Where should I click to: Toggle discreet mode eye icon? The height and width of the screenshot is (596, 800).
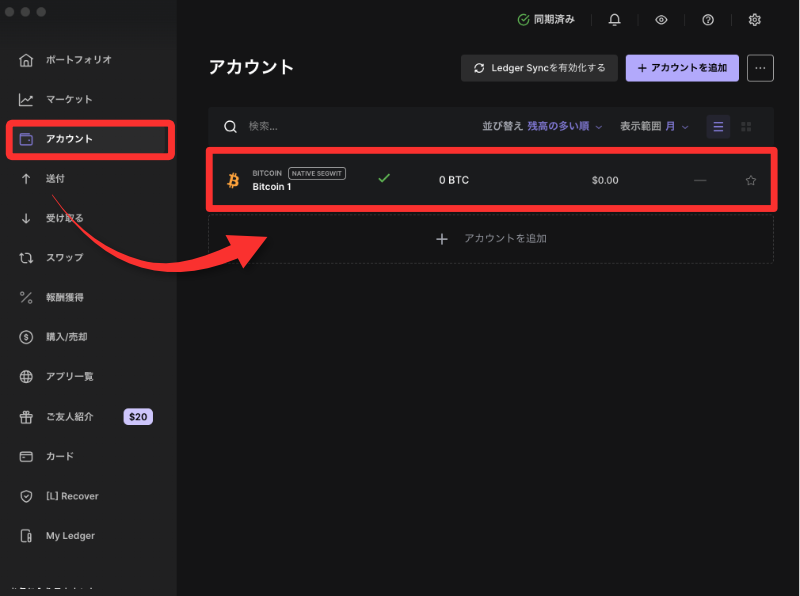661,20
